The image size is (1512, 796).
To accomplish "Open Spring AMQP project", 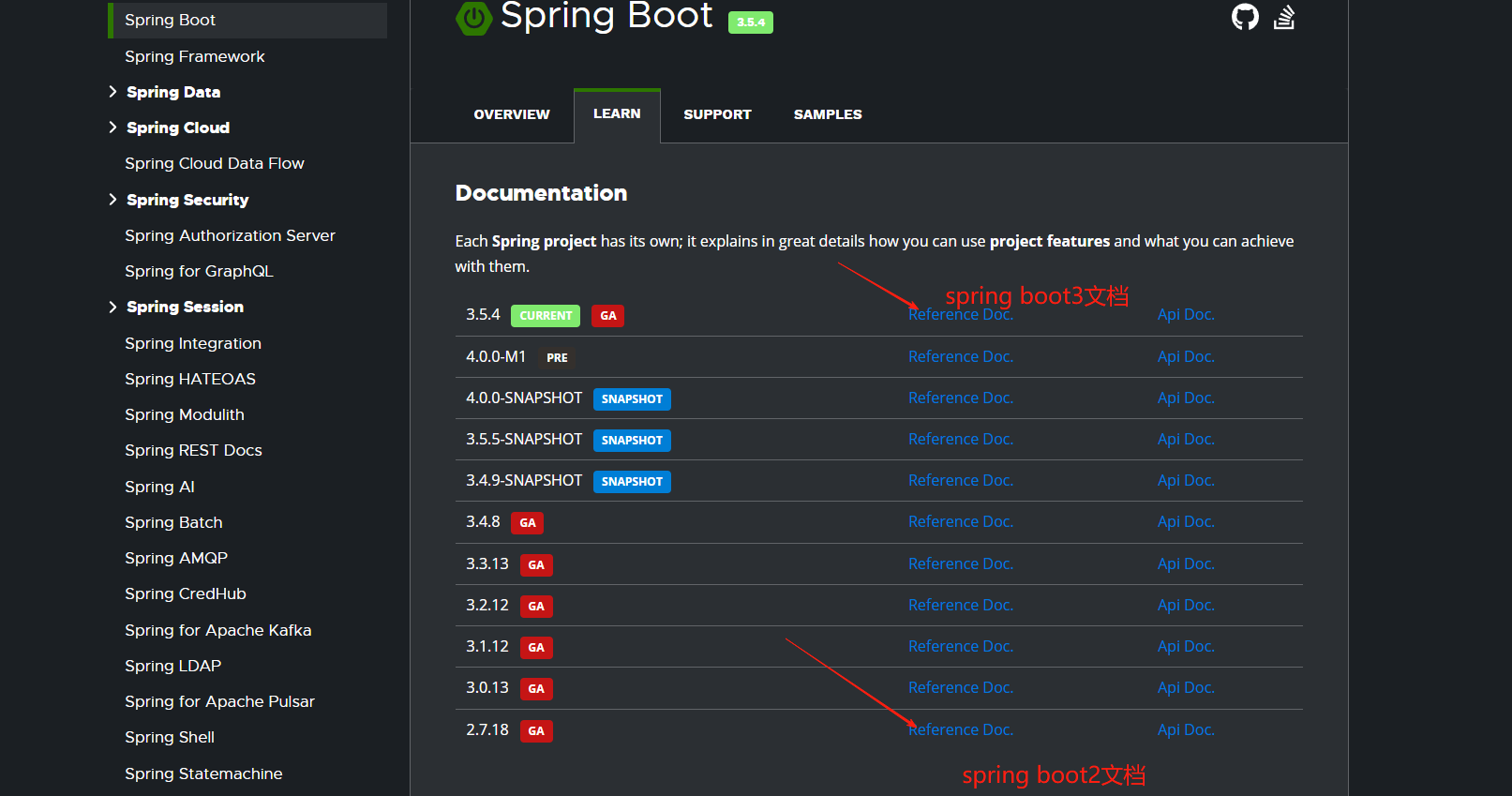I will [x=176, y=558].
